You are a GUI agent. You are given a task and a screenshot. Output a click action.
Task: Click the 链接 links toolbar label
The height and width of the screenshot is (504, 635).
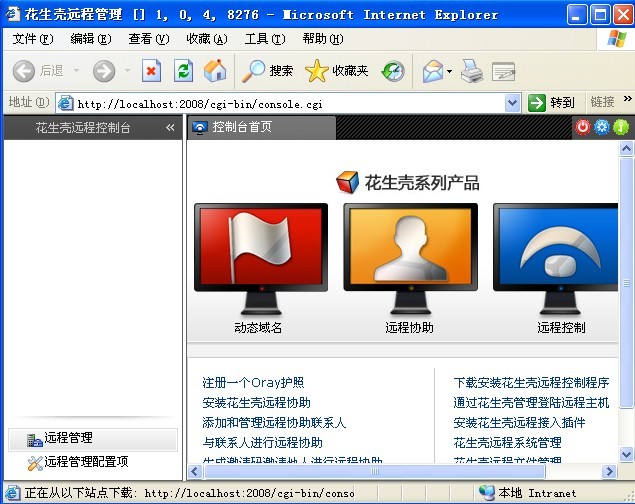pyautogui.click(x=602, y=102)
